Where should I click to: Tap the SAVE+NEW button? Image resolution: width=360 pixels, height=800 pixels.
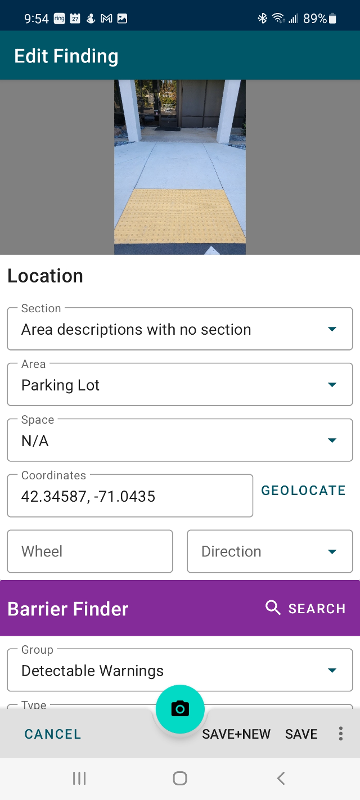[x=236, y=734]
